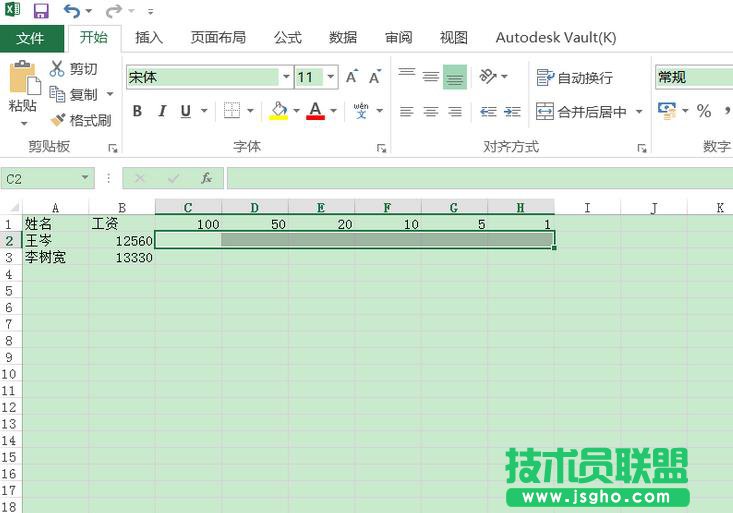This screenshot has width=733, height=513.
Task: Open the 常规 number format combo box
Action: 694,77
